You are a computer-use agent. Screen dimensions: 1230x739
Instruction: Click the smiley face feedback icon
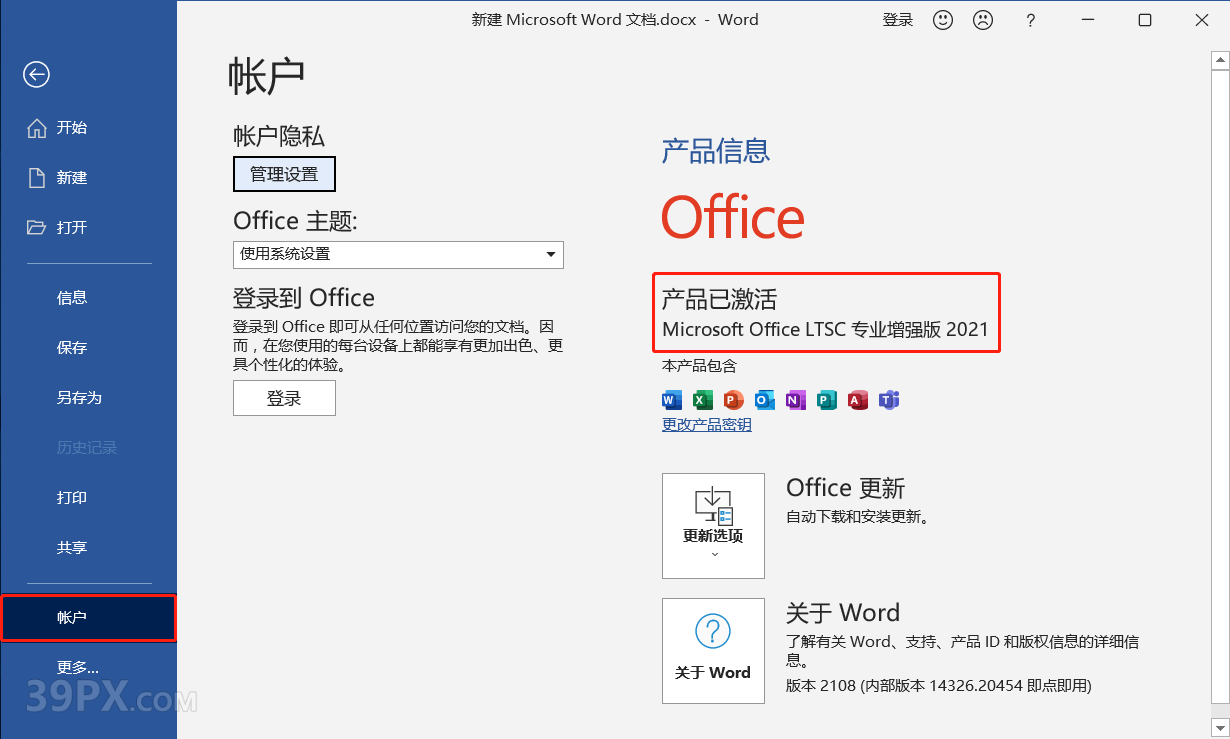tap(943, 20)
